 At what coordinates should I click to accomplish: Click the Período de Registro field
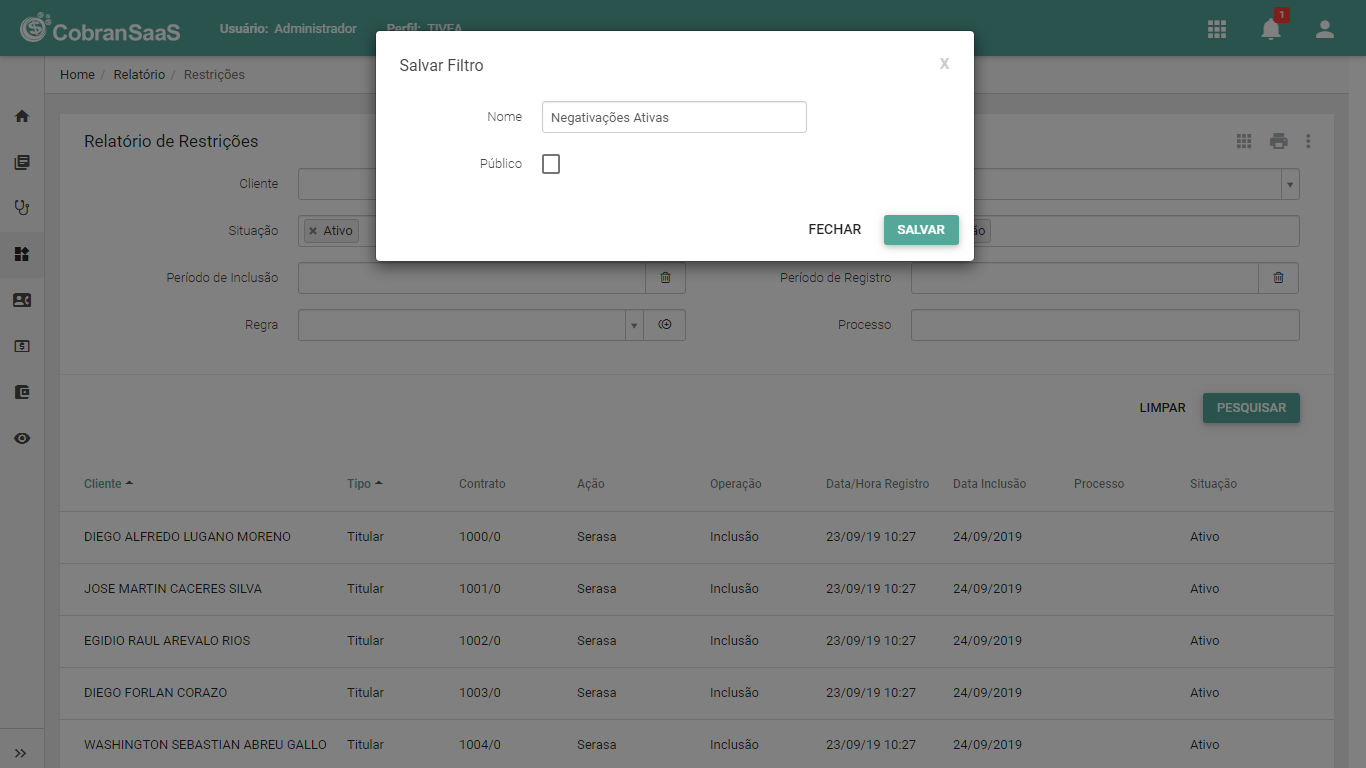click(x=1084, y=278)
